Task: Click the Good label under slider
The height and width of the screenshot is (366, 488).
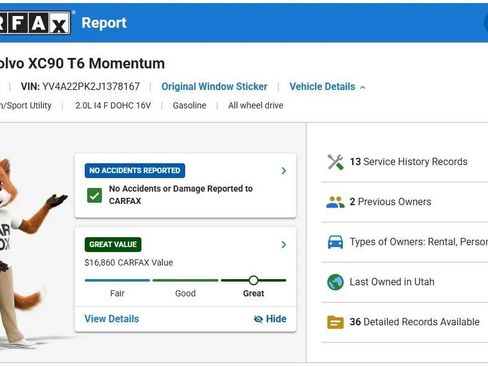Action: 185,293
